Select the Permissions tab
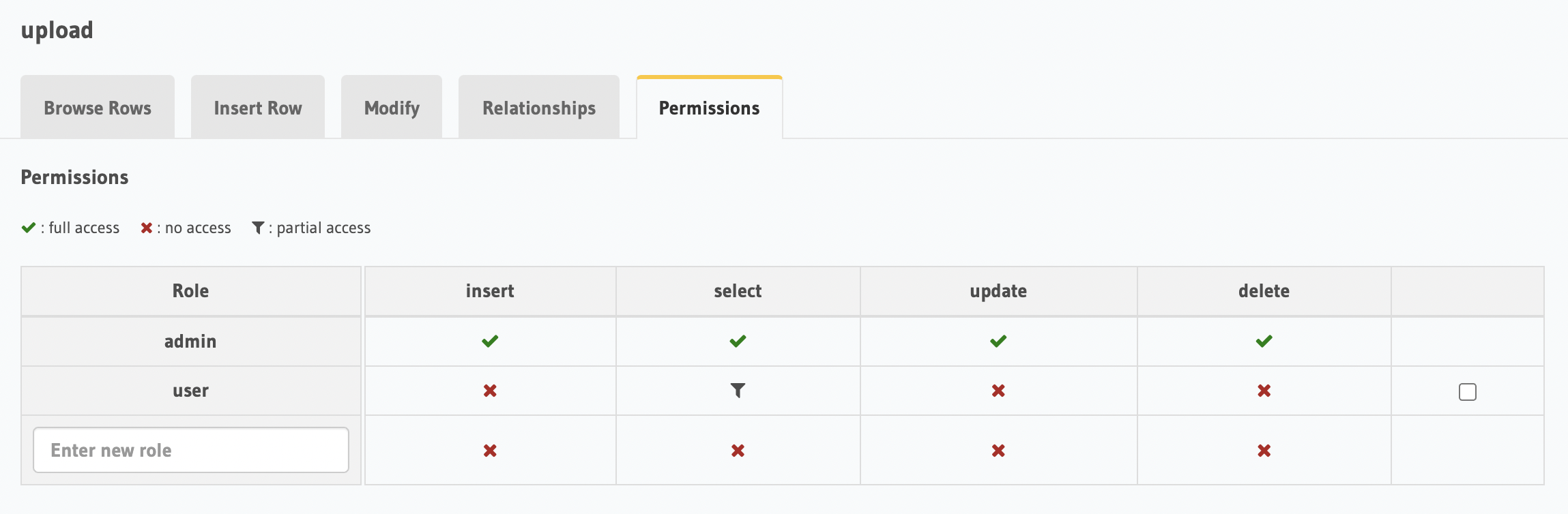1568x514 pixels. (710, 107)
